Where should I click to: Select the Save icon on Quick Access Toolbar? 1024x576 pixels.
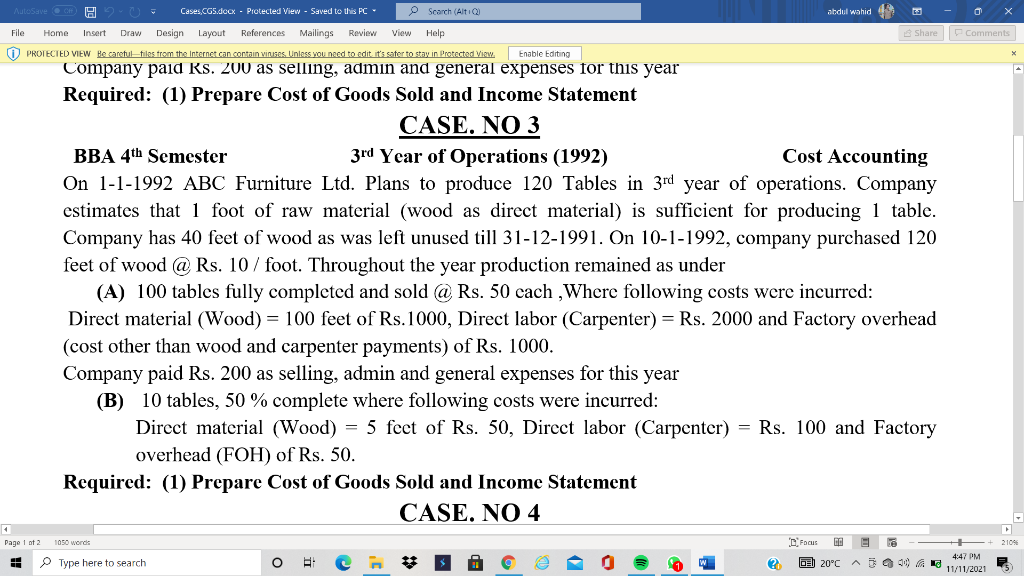point(91,10)
